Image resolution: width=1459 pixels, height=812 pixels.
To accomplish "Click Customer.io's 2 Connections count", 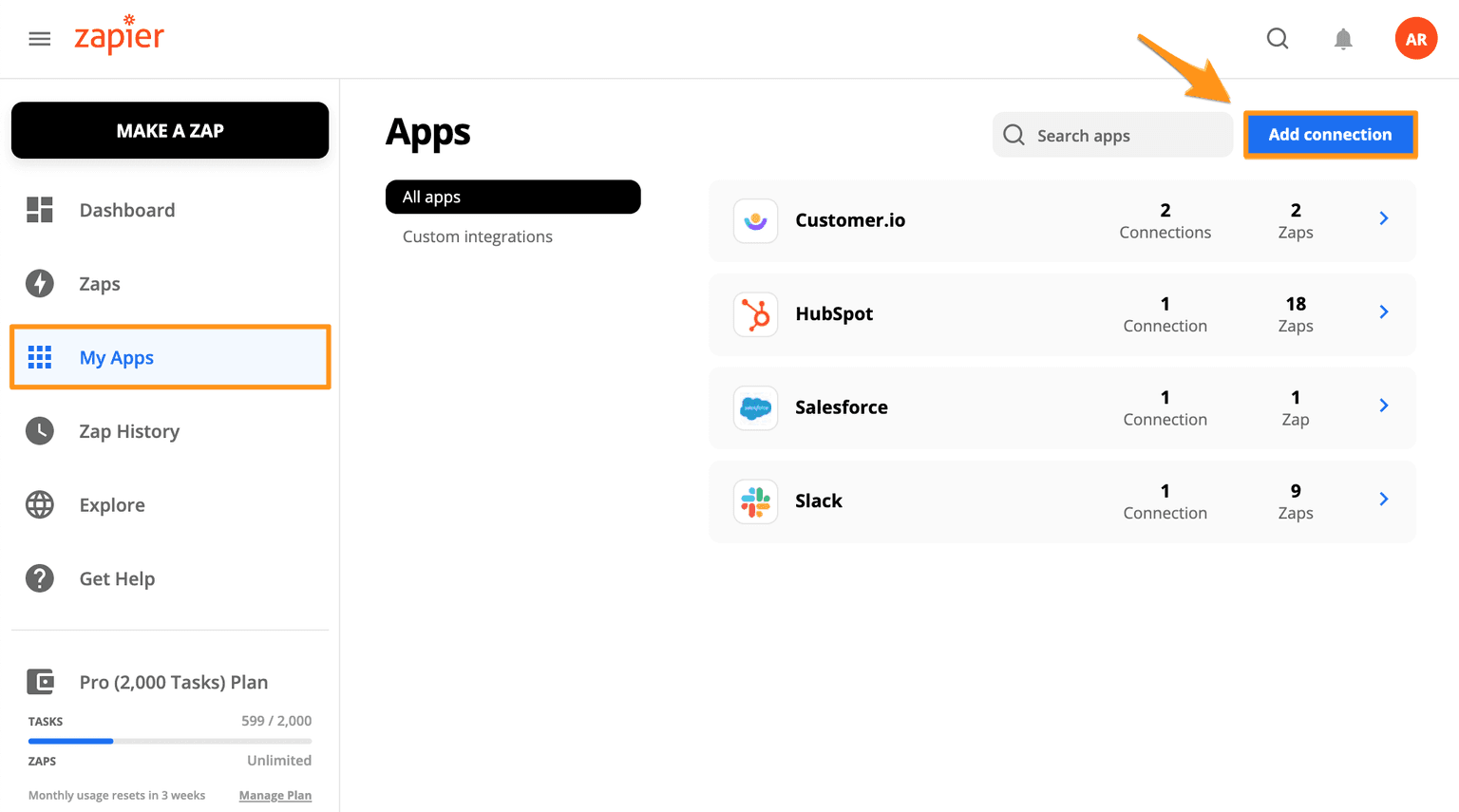I will 1165,220.
